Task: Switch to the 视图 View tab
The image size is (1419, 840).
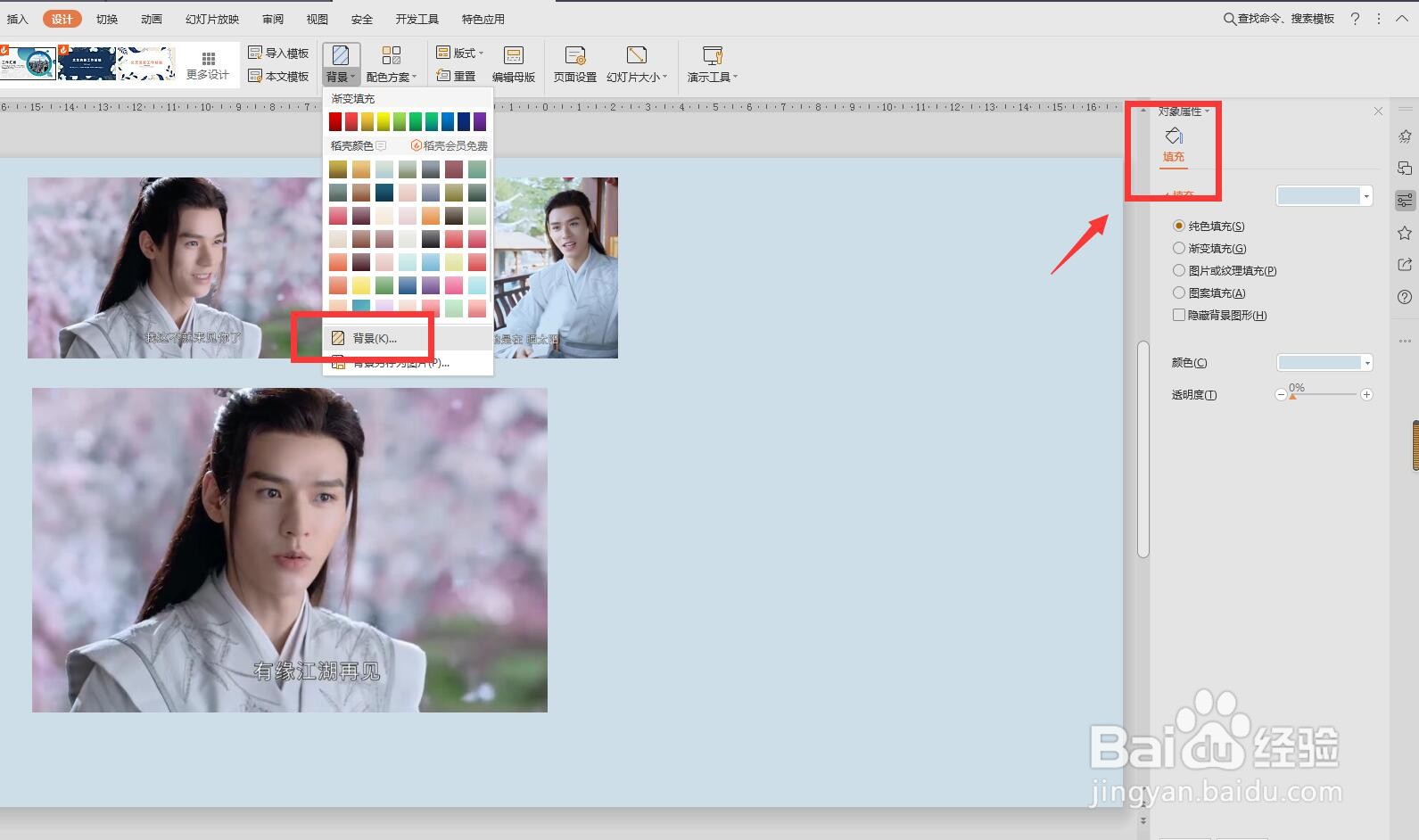Action: coord(318,19)
